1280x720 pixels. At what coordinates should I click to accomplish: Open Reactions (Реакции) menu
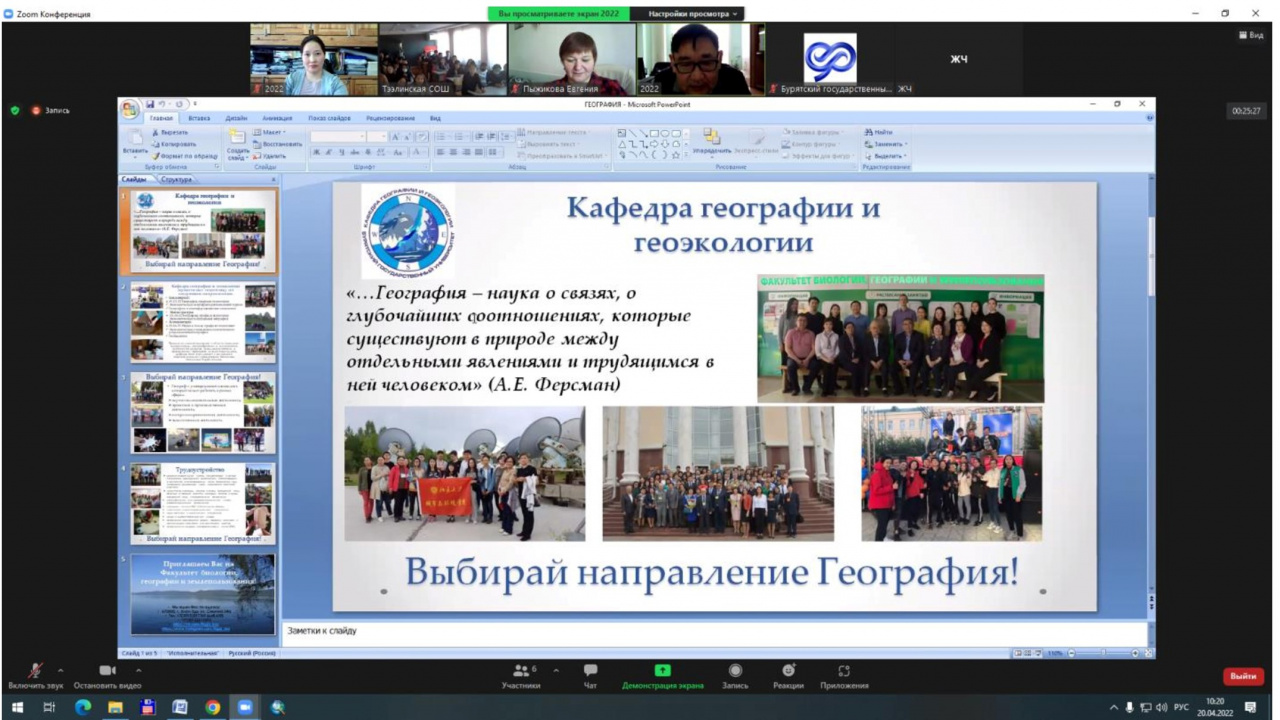coord(788,675)
